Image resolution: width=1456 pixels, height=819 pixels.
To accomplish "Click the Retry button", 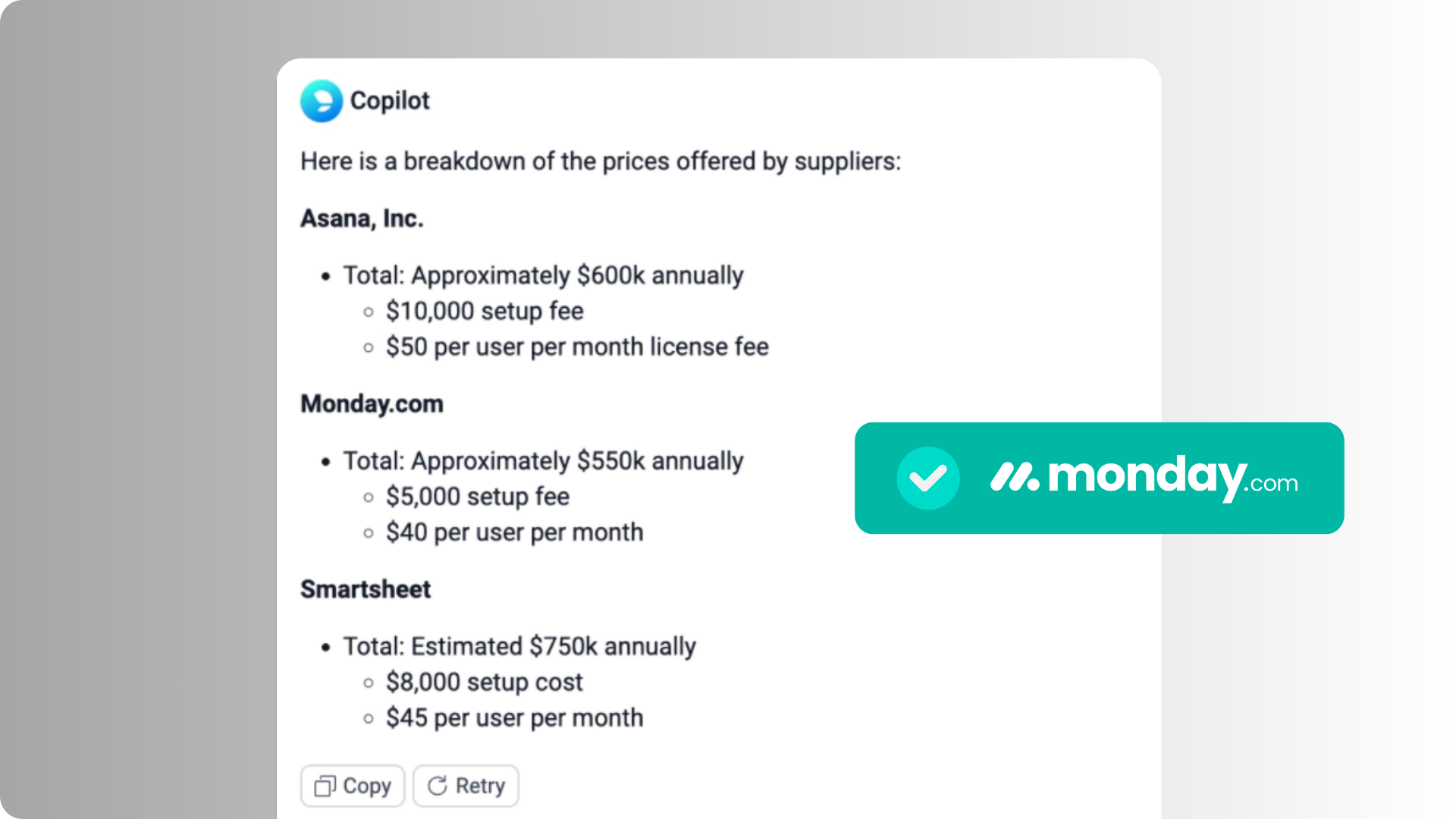I will pos(465,786).
